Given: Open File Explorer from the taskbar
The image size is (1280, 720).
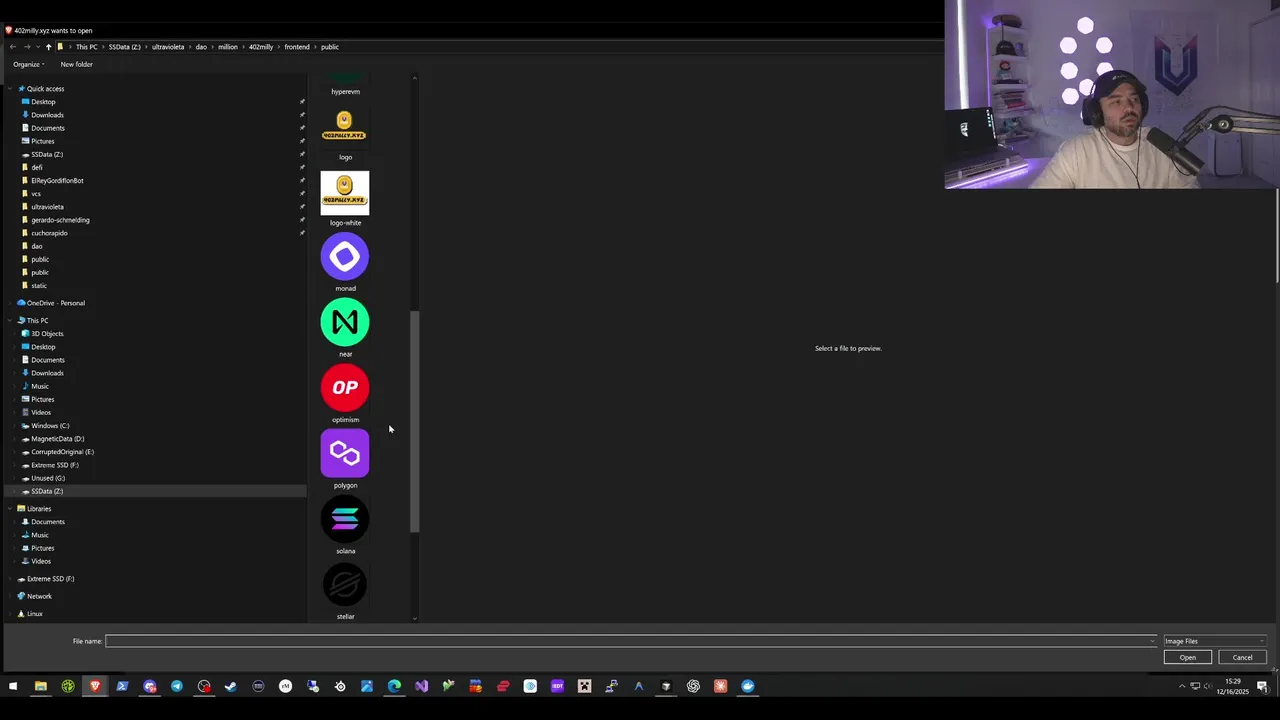Looking at the screenshot, I should (x=41, y=686).
